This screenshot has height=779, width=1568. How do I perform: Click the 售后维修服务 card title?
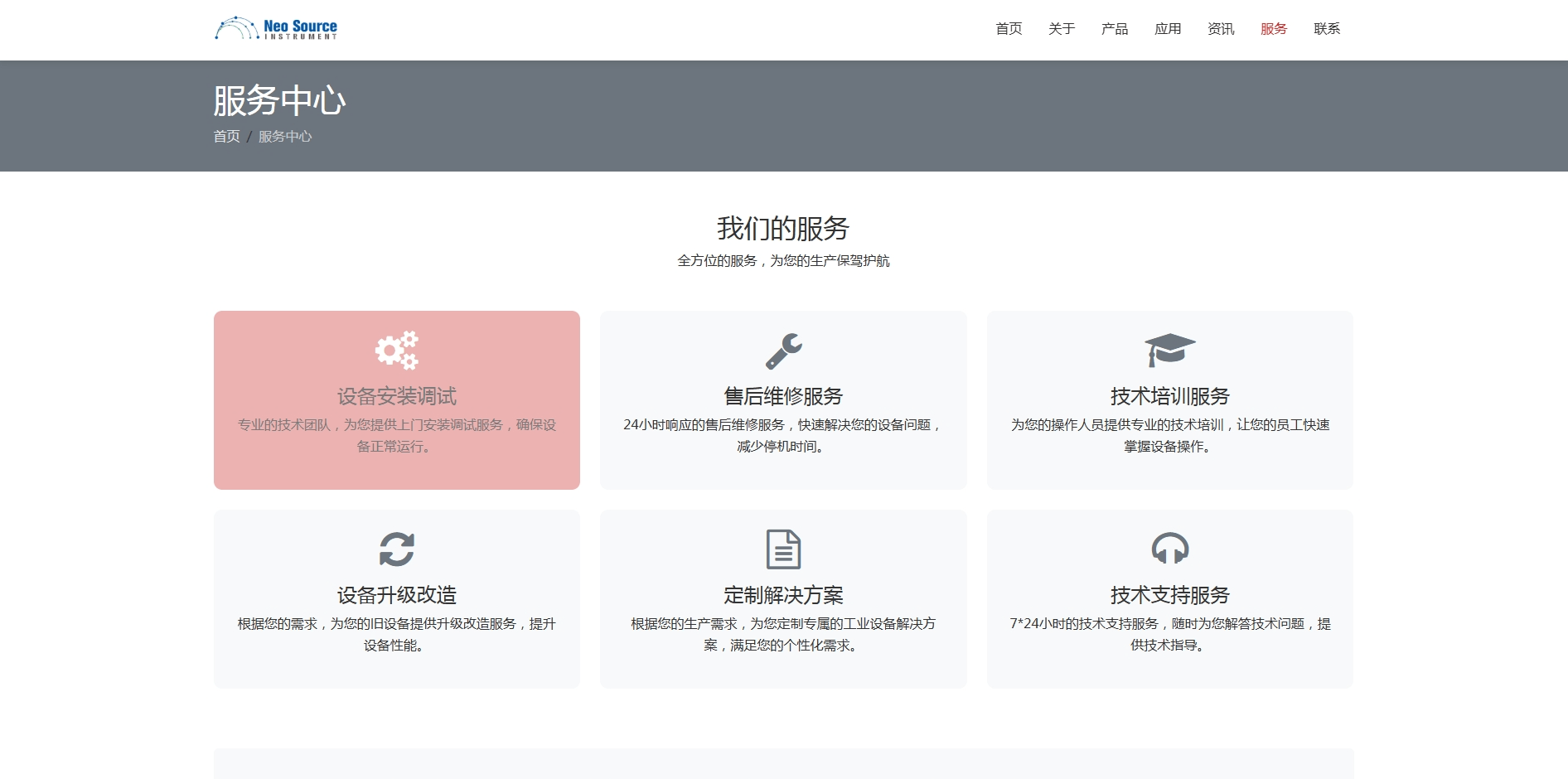[x=783, y=397]
